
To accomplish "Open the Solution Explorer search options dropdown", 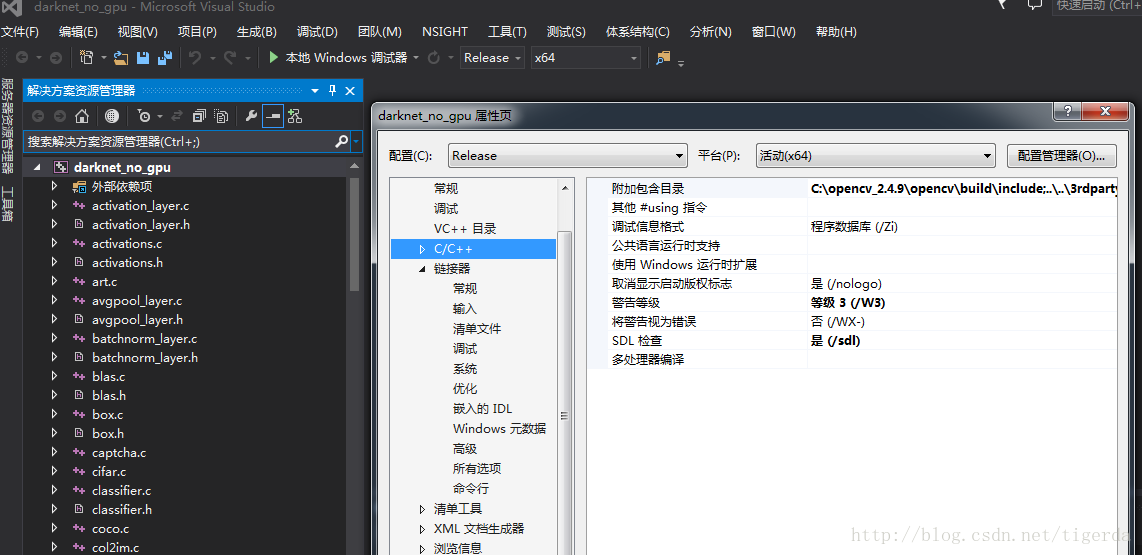I will 356,141.
